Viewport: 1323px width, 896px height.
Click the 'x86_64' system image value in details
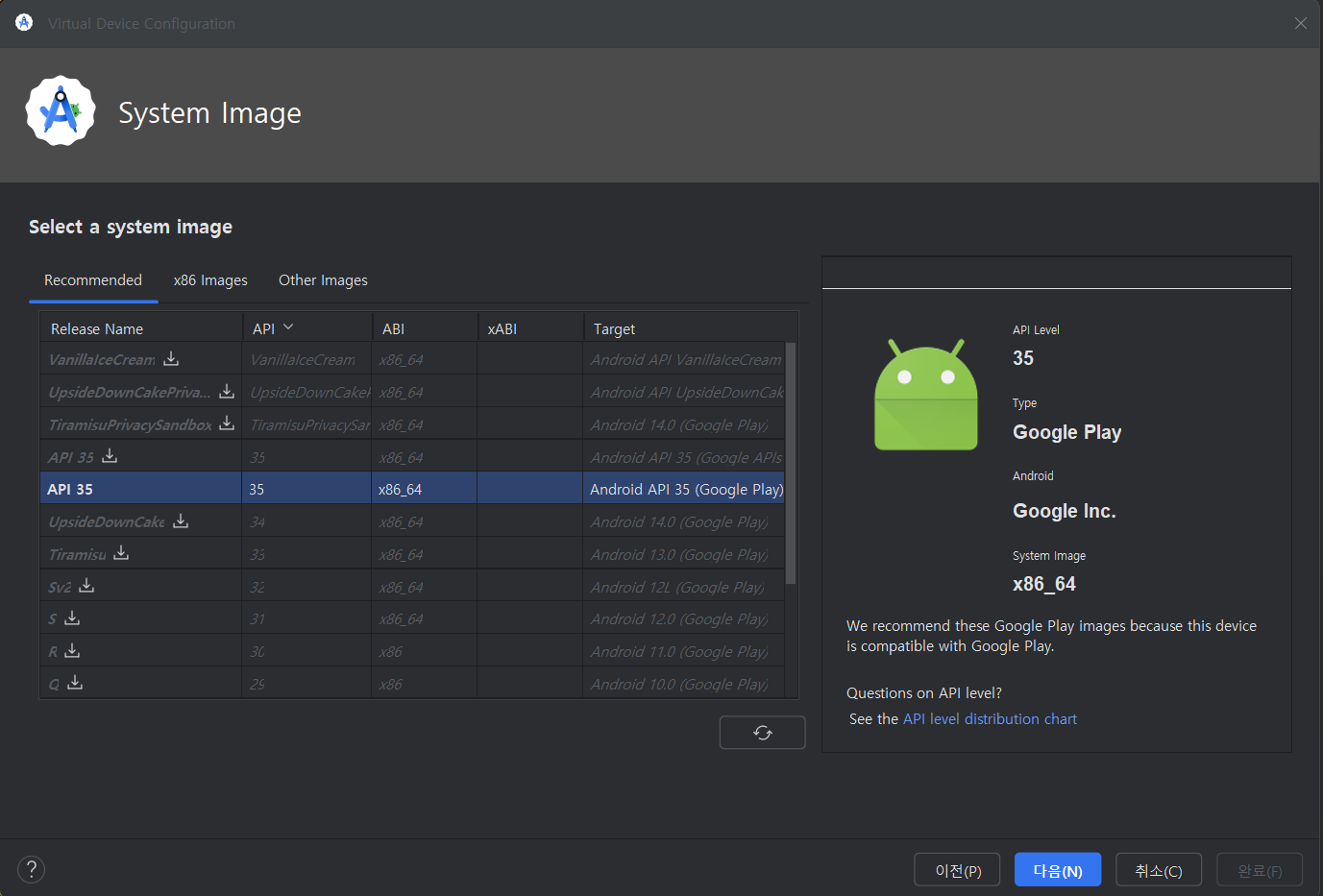click(x=1044, y=584)
